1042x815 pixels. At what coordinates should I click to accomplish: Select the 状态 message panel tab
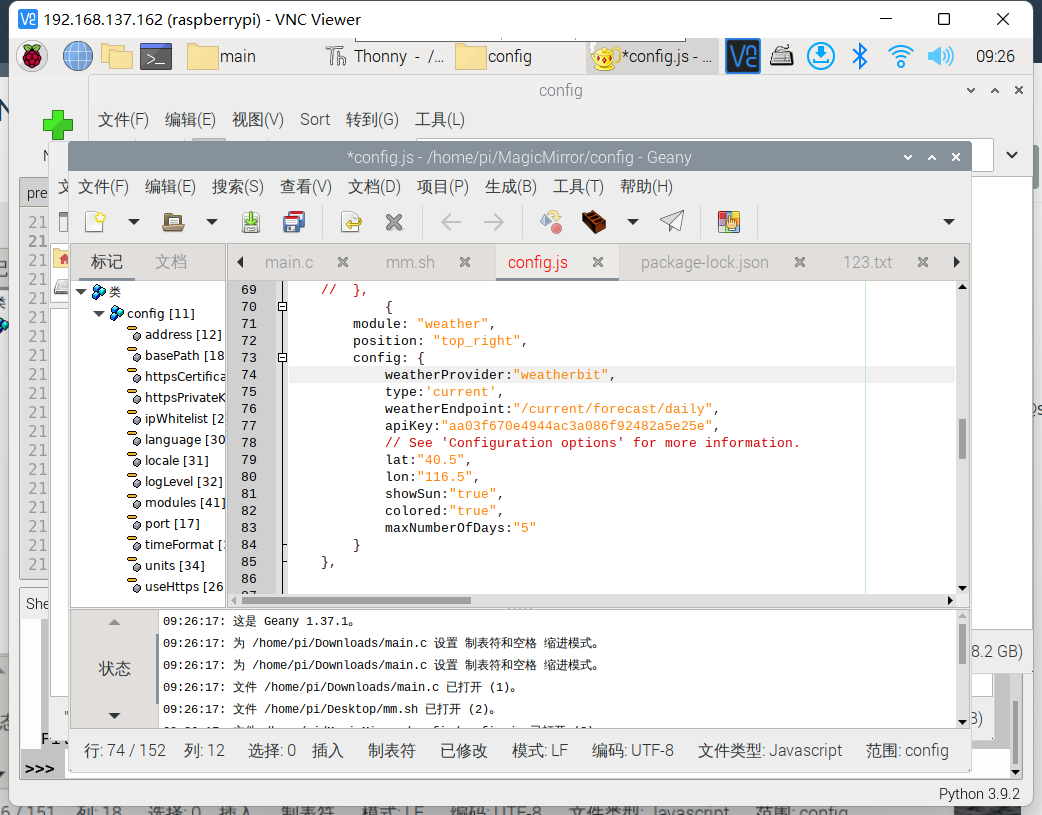point(114,668)
